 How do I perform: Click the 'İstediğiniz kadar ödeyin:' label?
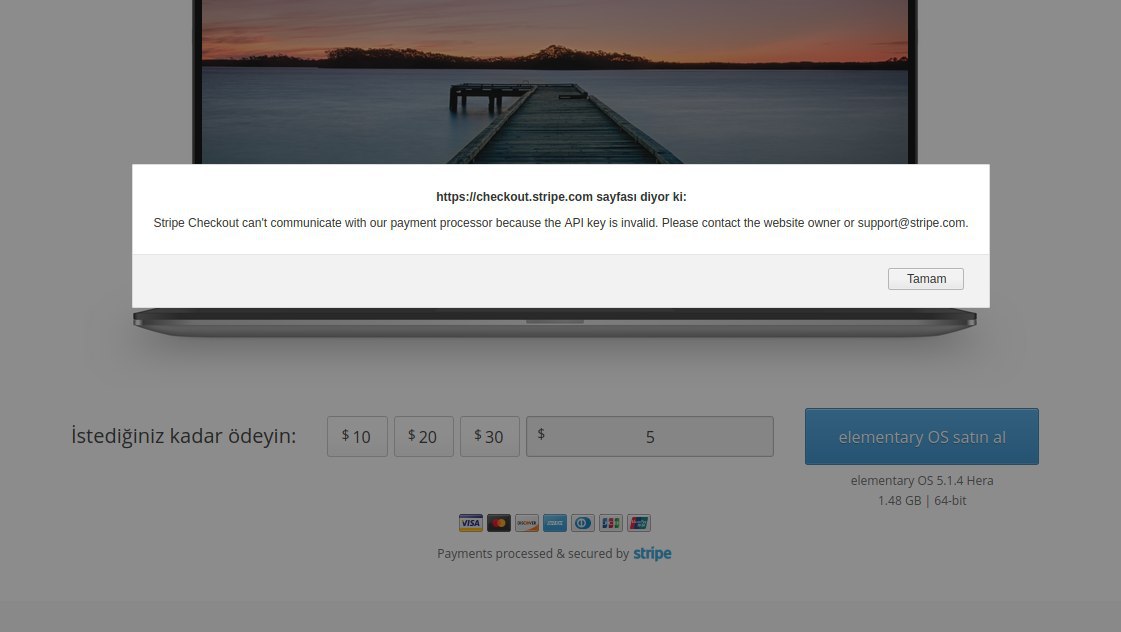point(183,435)
